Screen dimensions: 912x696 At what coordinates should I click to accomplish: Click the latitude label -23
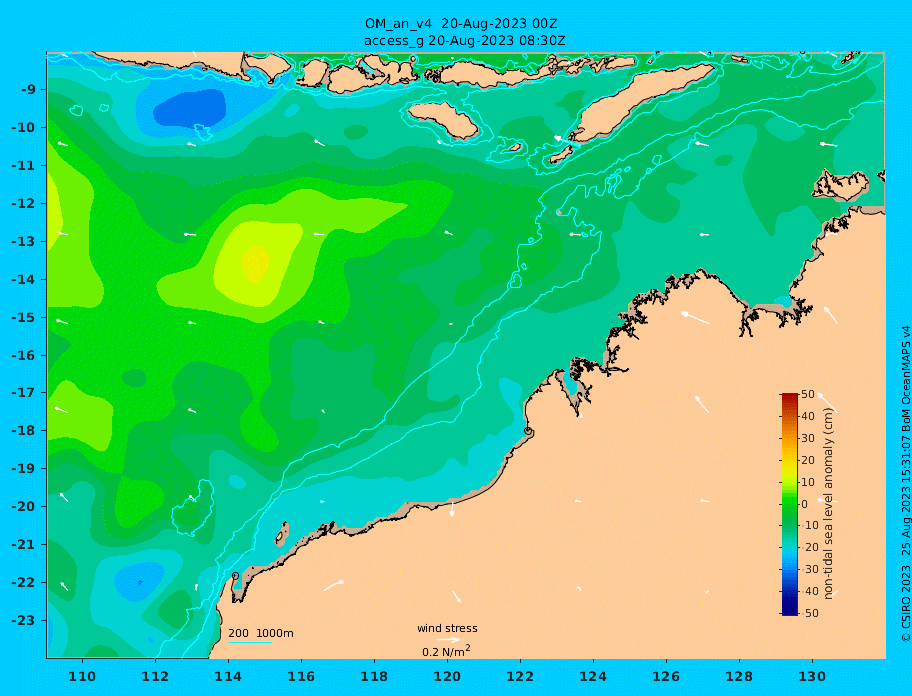(x=23, y=620)
